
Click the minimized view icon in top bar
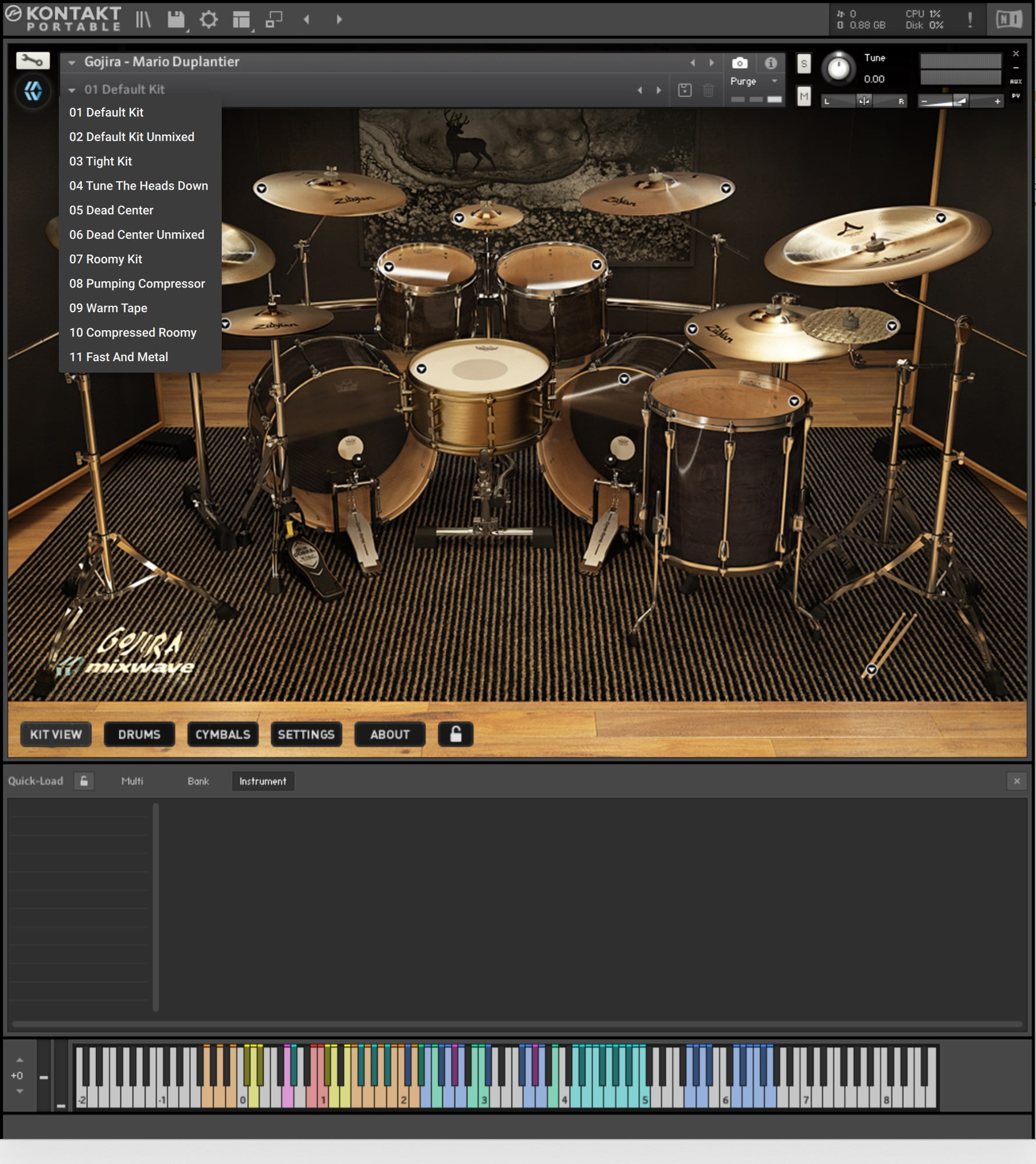(x=274, y=20)
